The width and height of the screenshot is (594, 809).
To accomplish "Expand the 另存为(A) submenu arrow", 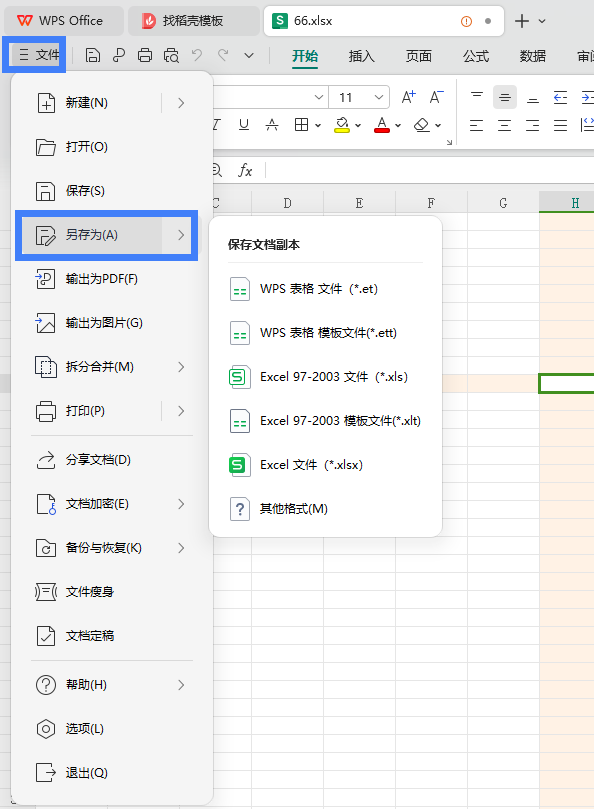I will point(181,235).
